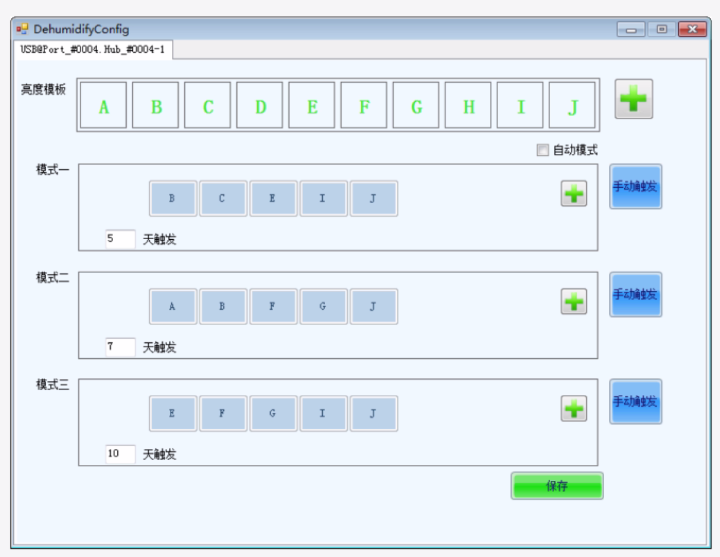Click the DehumidifyConfig title bar app icon

click(x=22, y=29)
